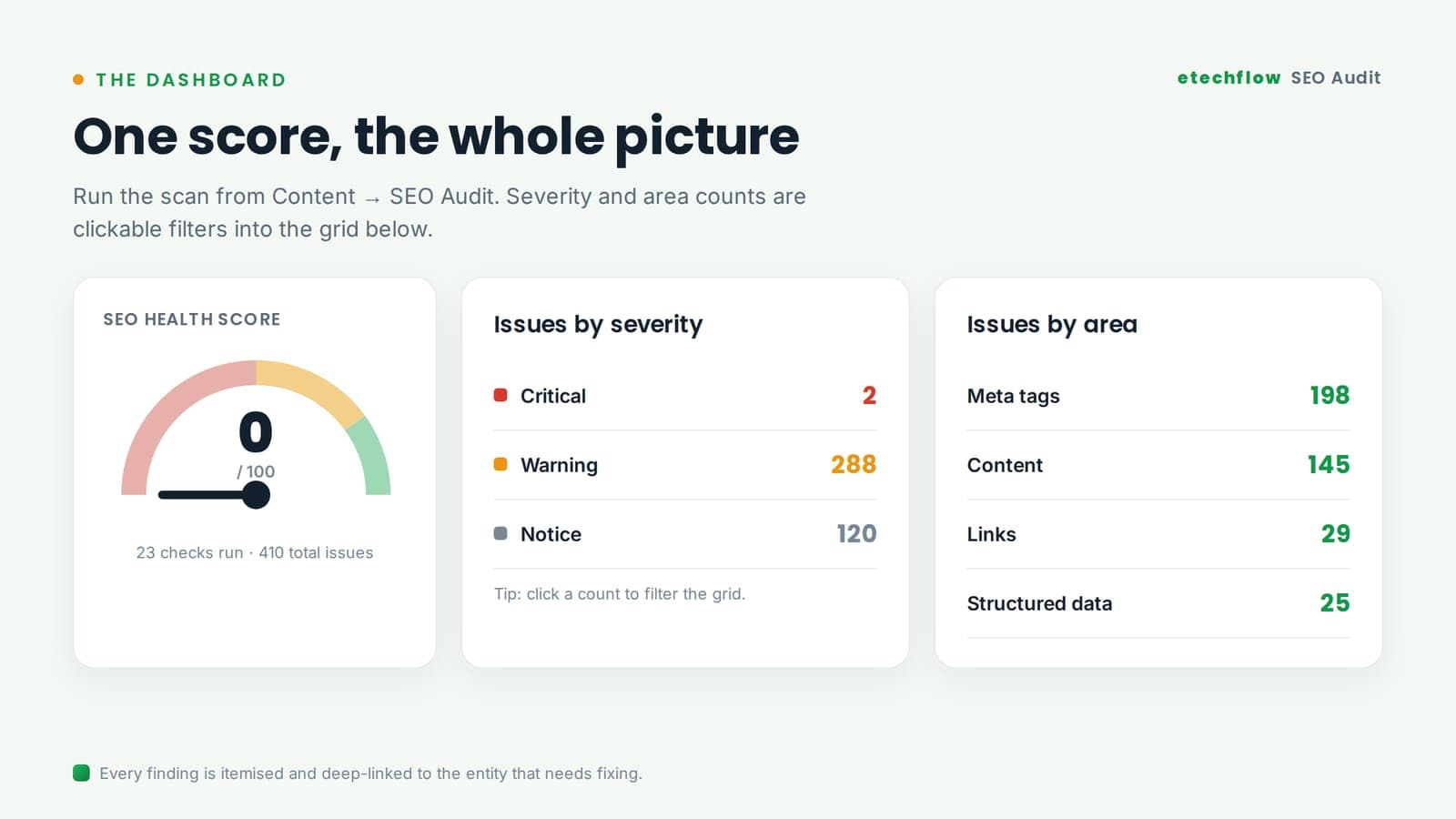Image resolution: width=1456 pixels, height=819 pixels.
Task: Open Structured data issues count 25
Action: point(1335,602)
